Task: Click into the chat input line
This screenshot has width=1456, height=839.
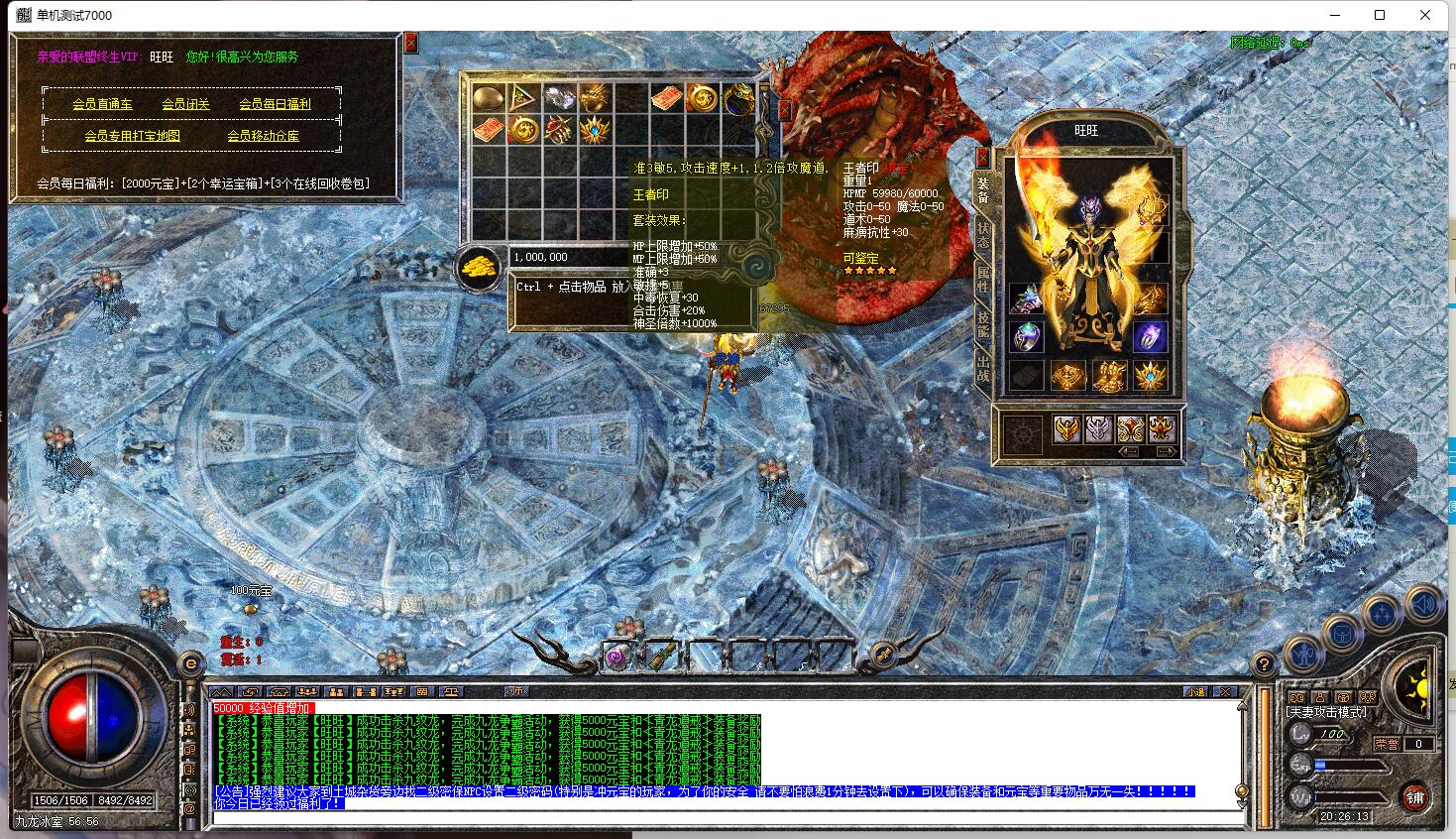Action: 727,818
